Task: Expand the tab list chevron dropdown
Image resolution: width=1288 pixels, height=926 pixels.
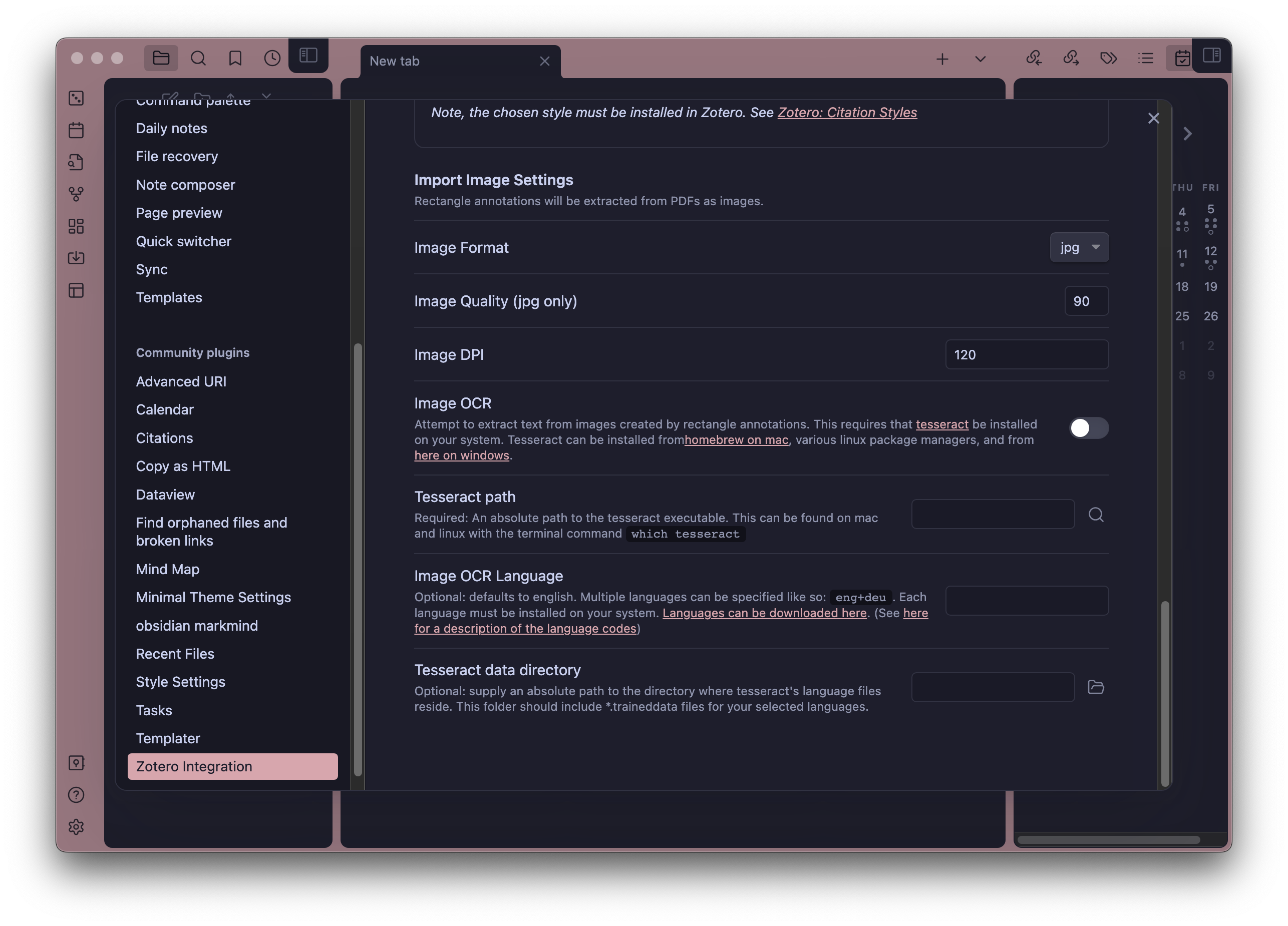Action: point(980,59)
